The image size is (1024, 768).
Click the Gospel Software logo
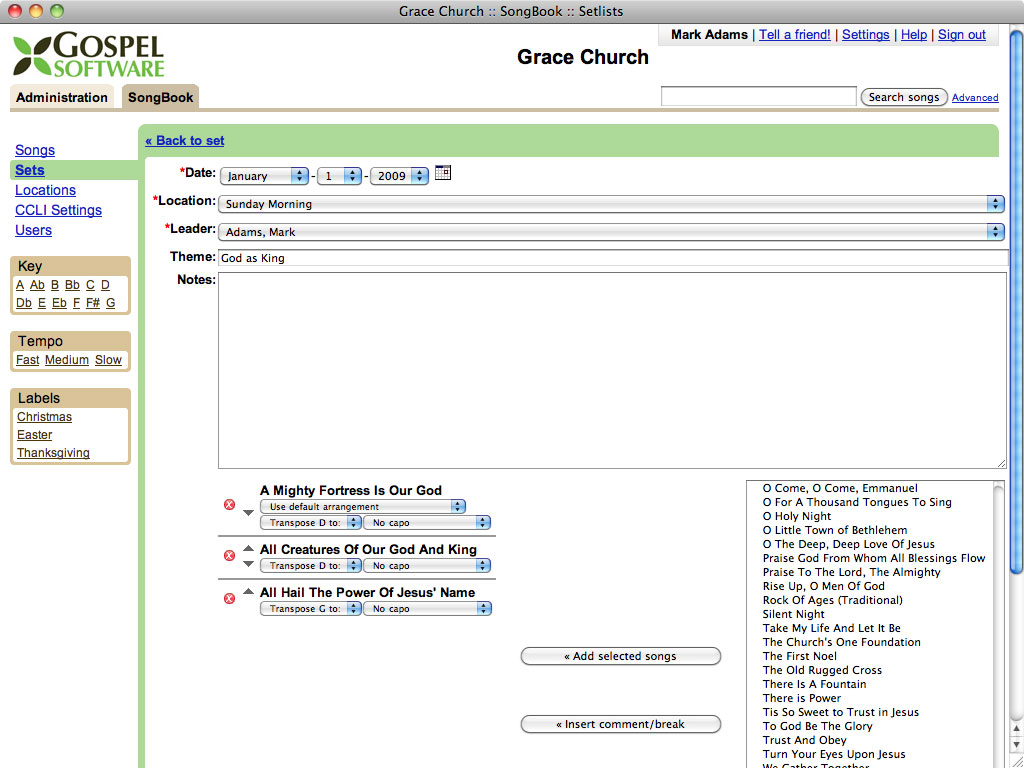tap(88, 56)
